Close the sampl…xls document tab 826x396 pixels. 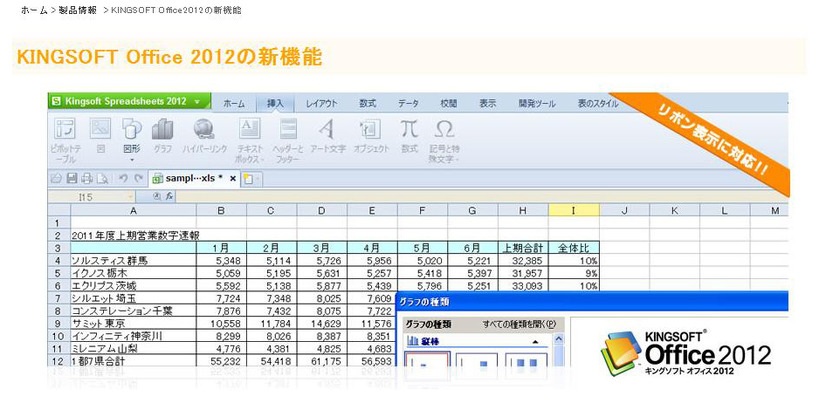coord(233,179)
